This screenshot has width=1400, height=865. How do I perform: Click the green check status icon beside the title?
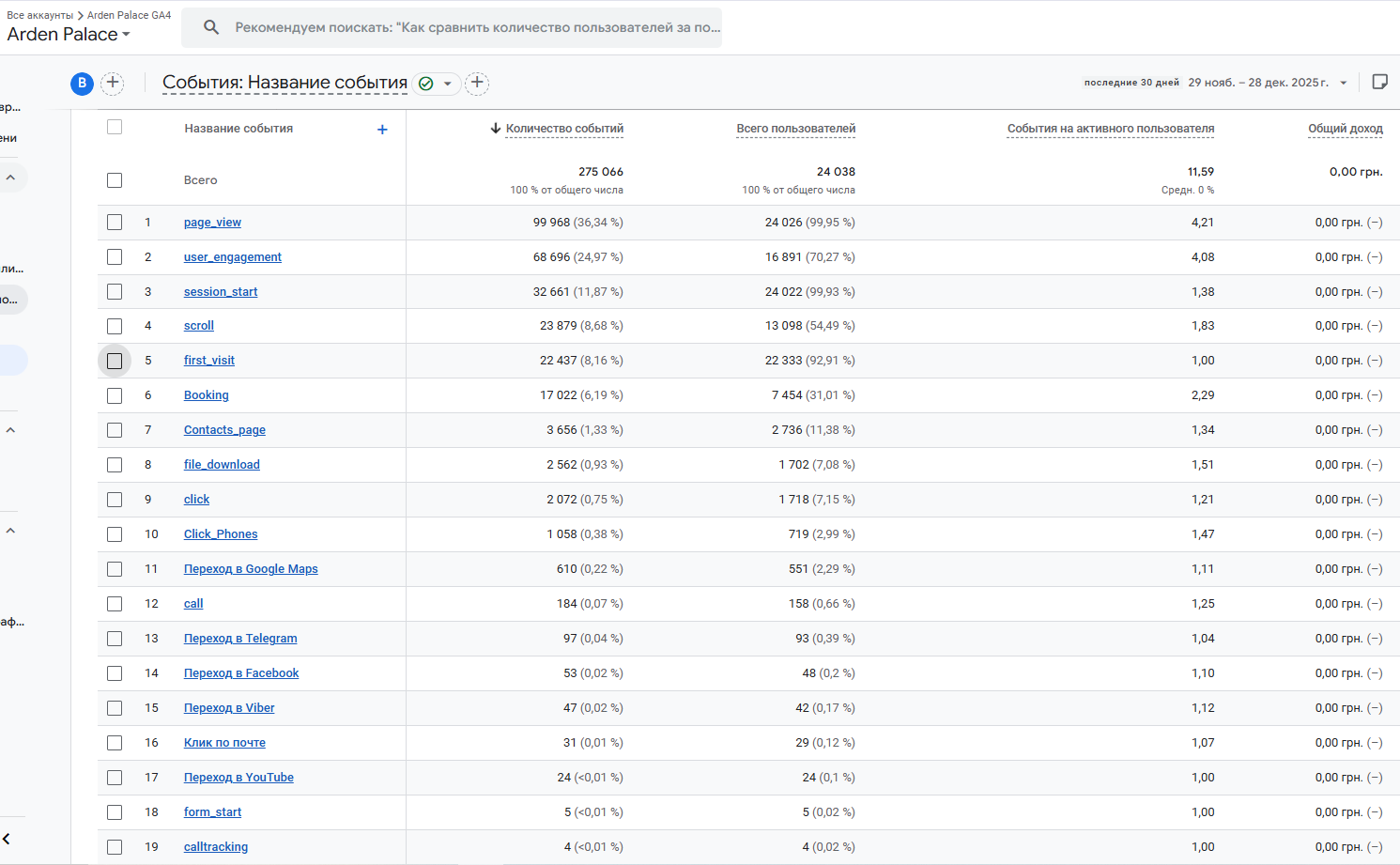425,84
